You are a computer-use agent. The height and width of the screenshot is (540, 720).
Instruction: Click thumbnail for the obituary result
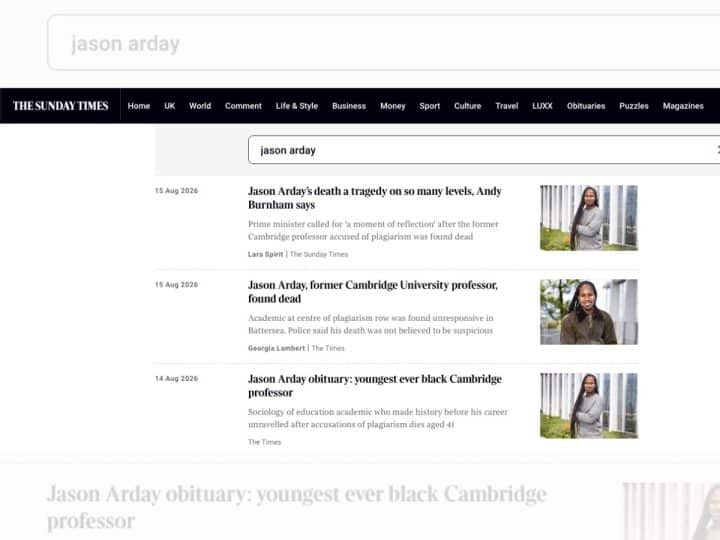click(589, 405)
